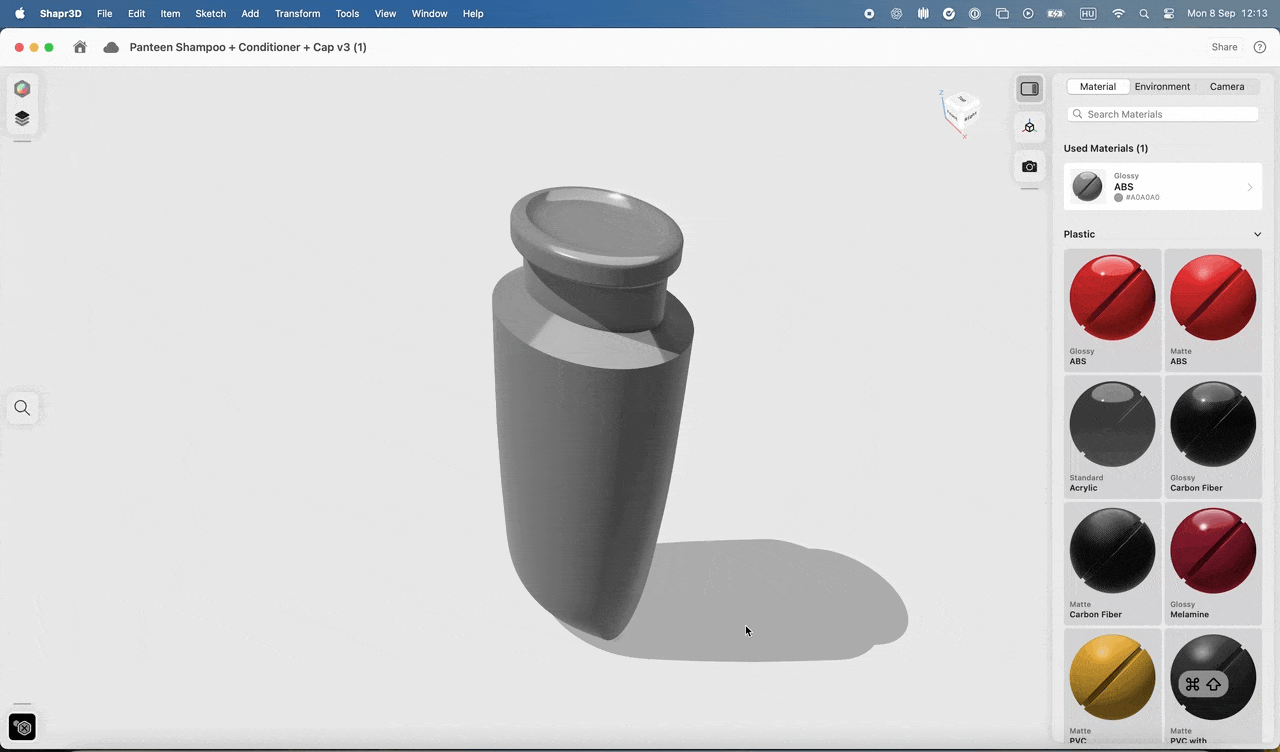
Task: Open the Item menu
Action: click(170, 13)
